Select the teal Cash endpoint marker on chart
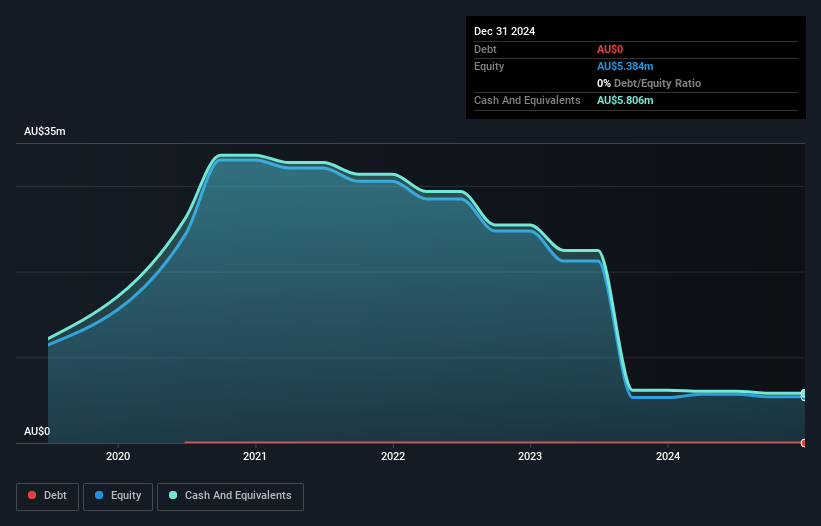This screenshot has height=526, width=821. point(804,393)
